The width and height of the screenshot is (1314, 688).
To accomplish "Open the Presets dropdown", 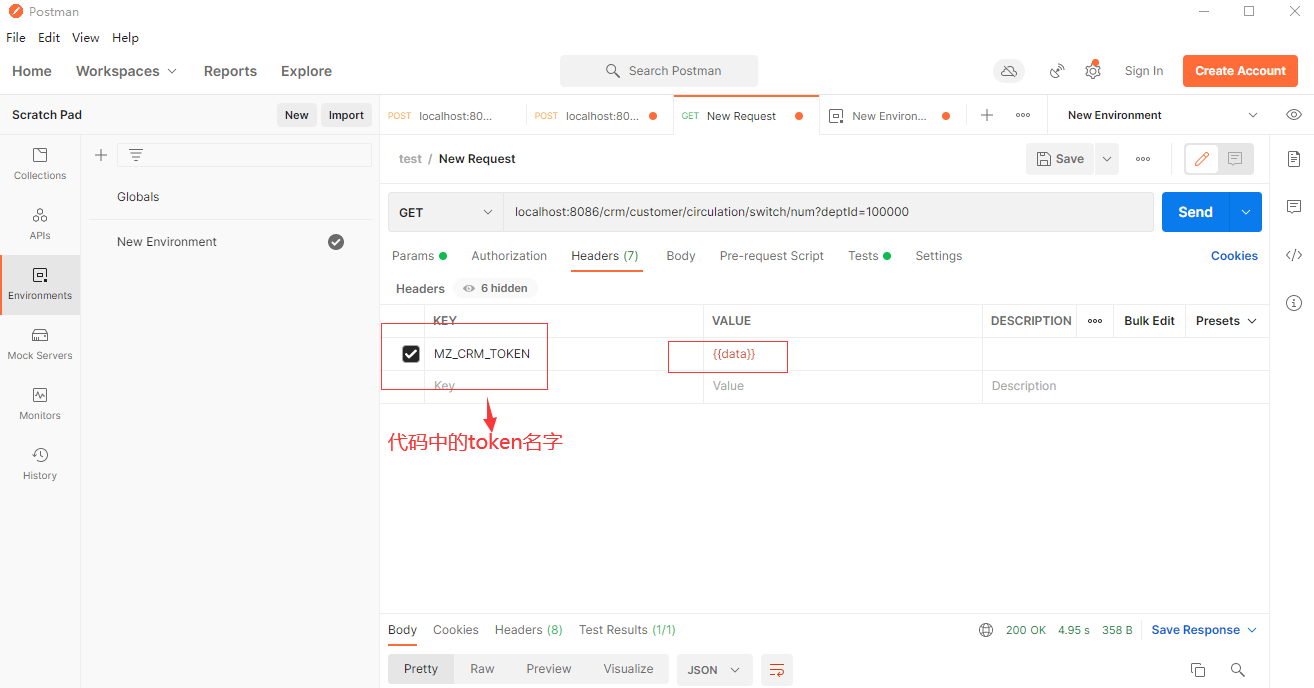I will (1226, 321).
